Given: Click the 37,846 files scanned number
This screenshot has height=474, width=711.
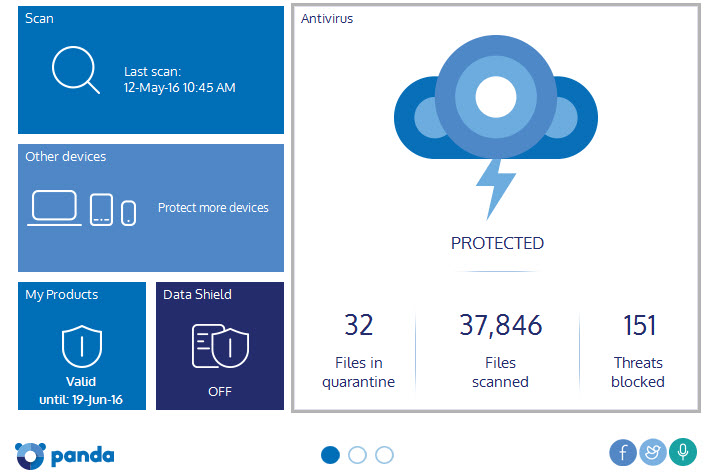Looking at the screenshot, I should point(501,325).
